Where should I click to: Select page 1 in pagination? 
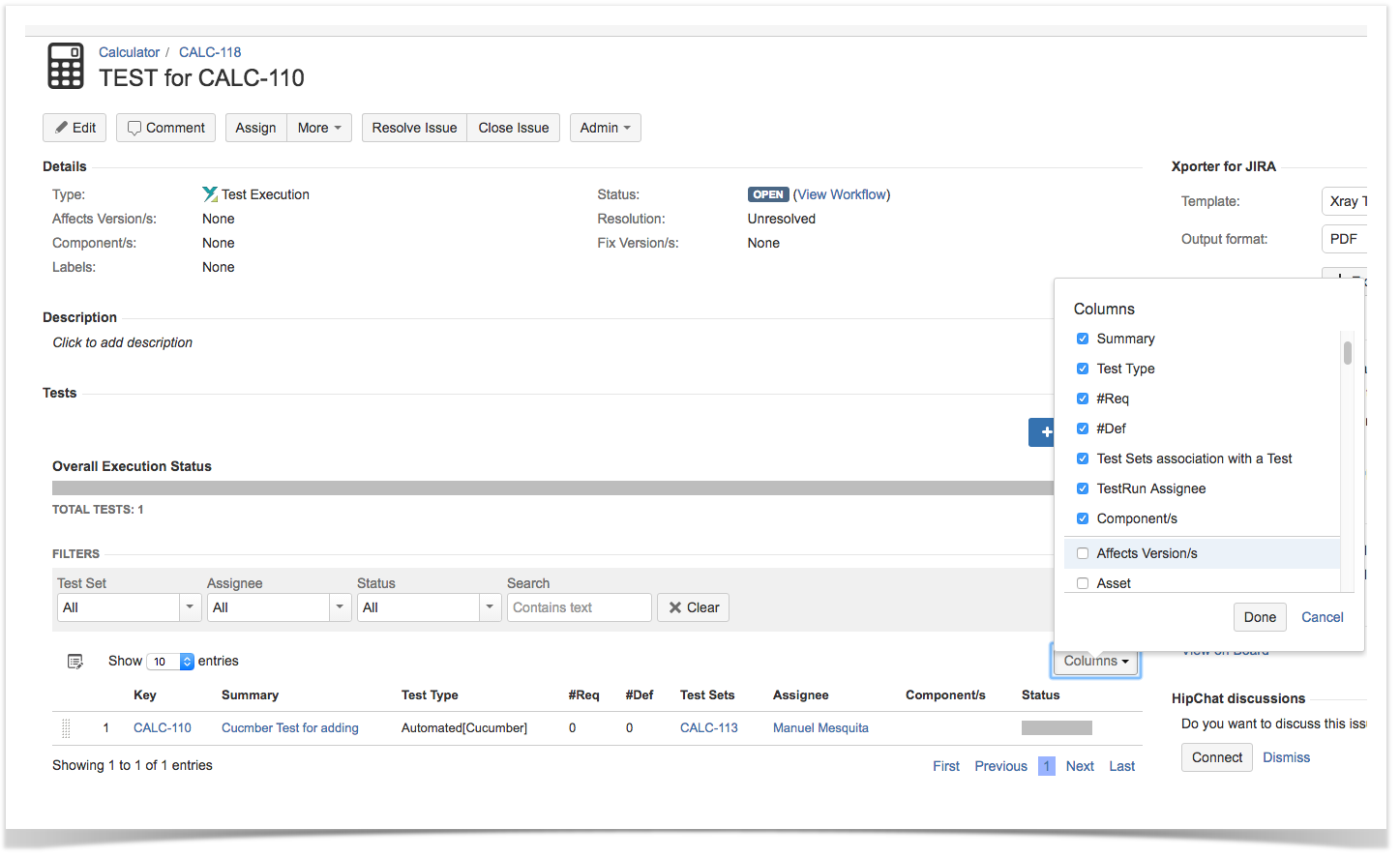coord(1047,766)
